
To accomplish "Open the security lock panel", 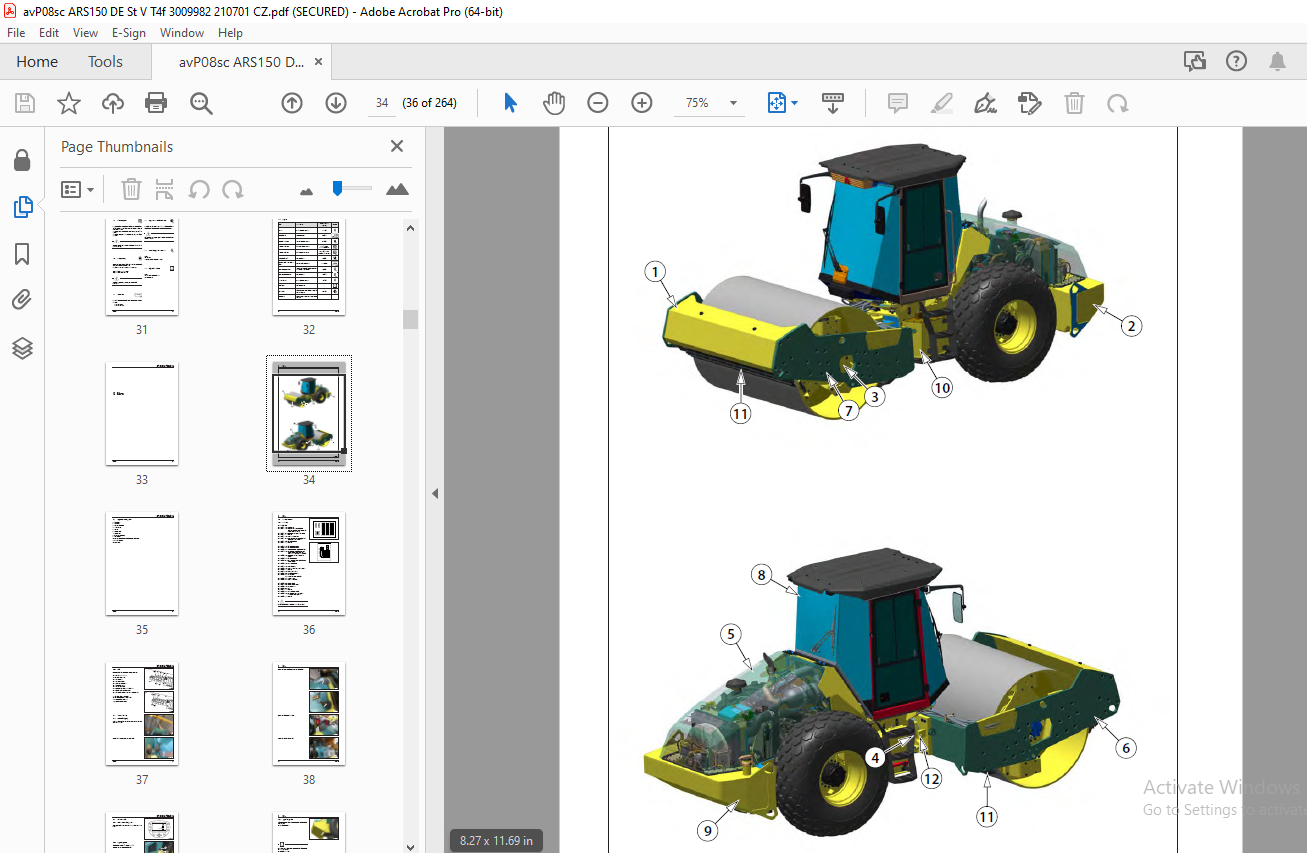I will (x=22, y=161).
